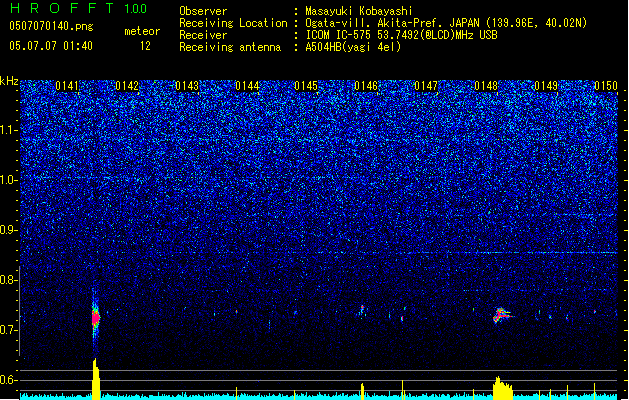
Task: Click the name Masayuki Kobayashi
Action: click(358, 11)
